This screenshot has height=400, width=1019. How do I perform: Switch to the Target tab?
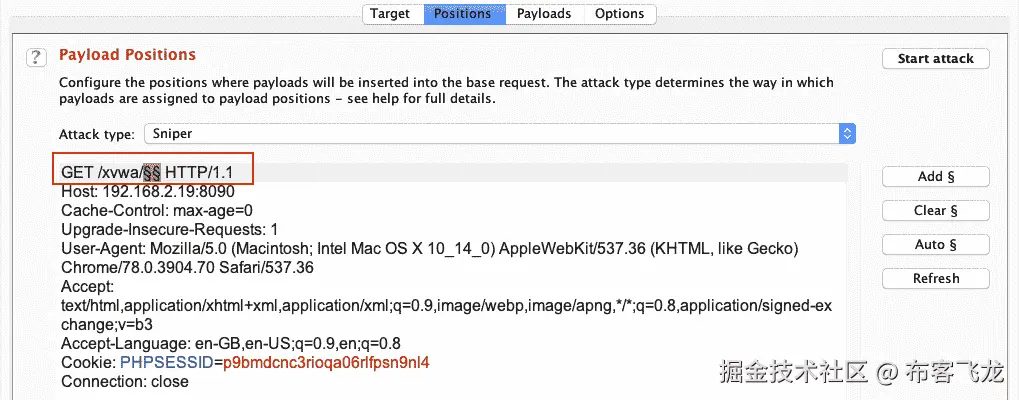pos(389,14)
